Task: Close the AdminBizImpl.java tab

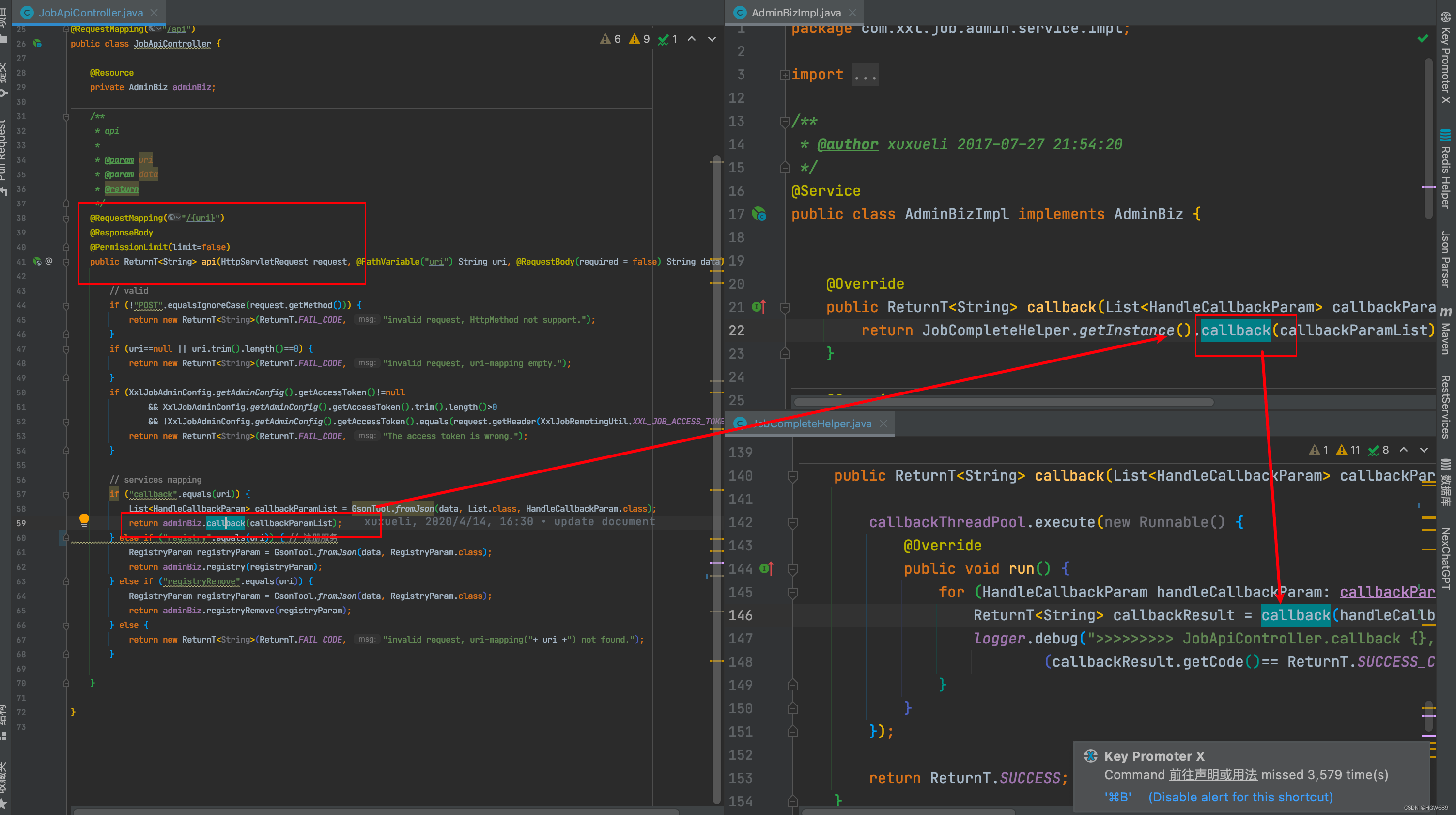Action: (x=852, y=13)
